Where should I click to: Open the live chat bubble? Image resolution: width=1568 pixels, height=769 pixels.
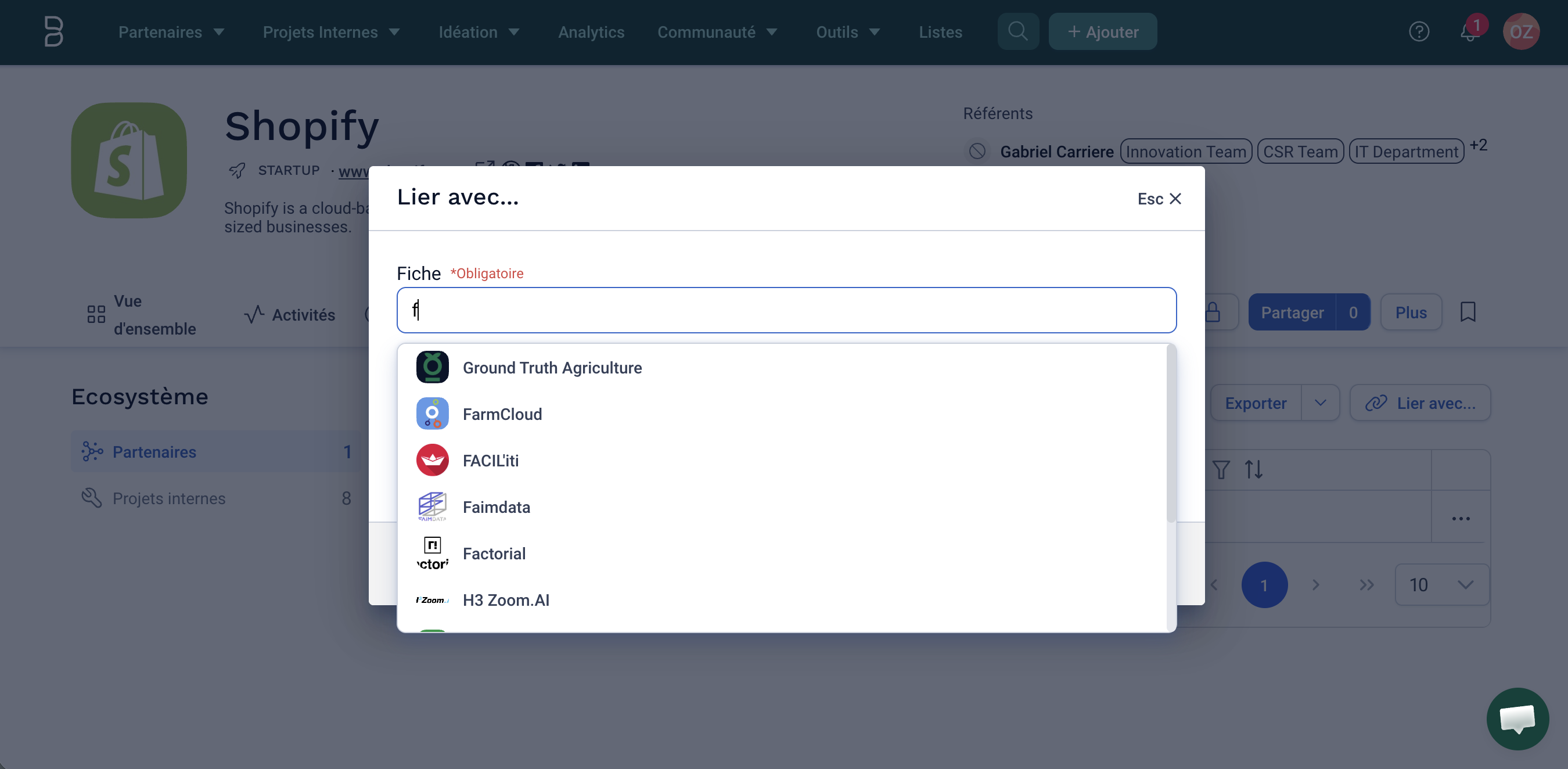point(1517,718)
